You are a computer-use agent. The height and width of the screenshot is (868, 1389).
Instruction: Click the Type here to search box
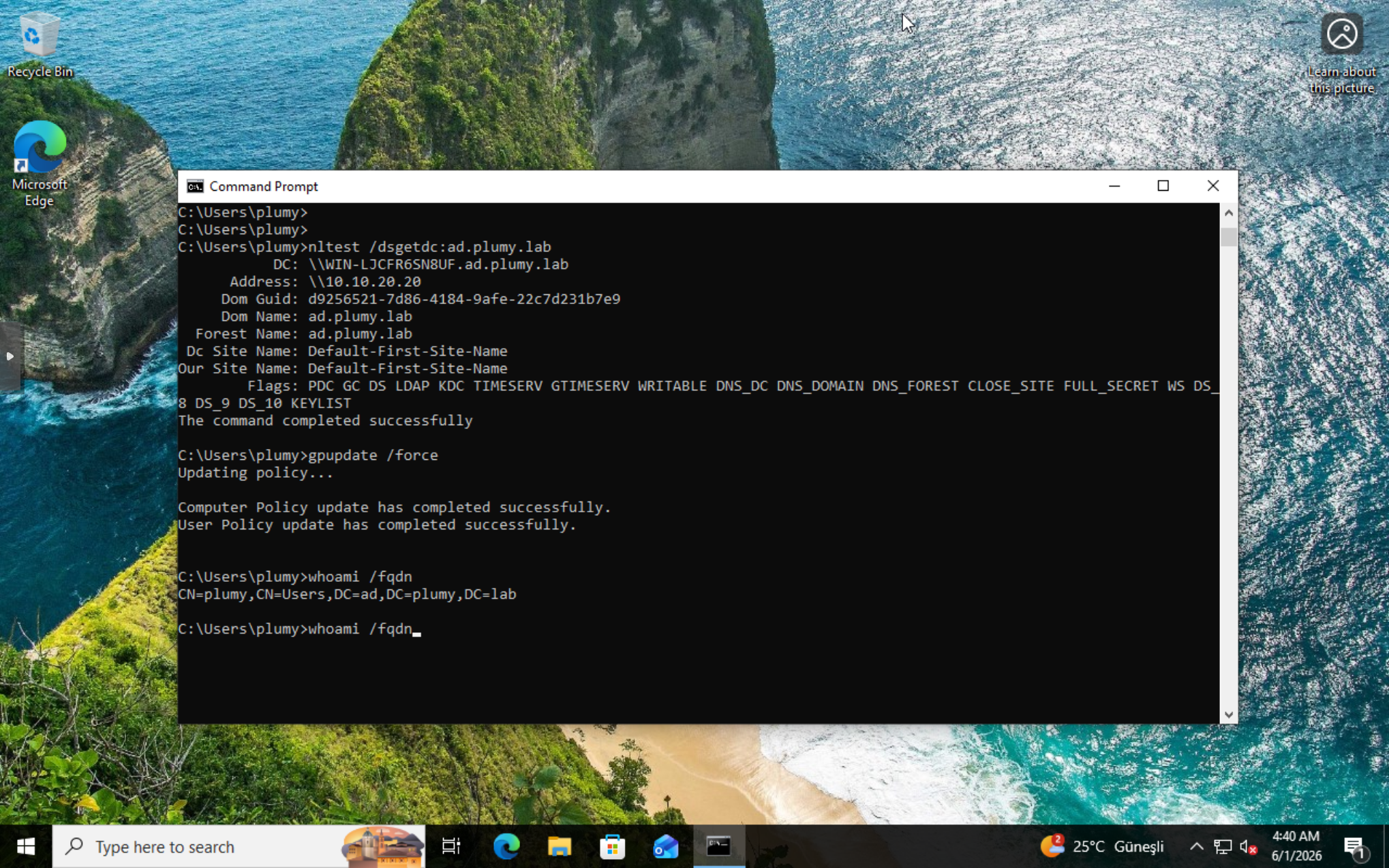(239, 846)
